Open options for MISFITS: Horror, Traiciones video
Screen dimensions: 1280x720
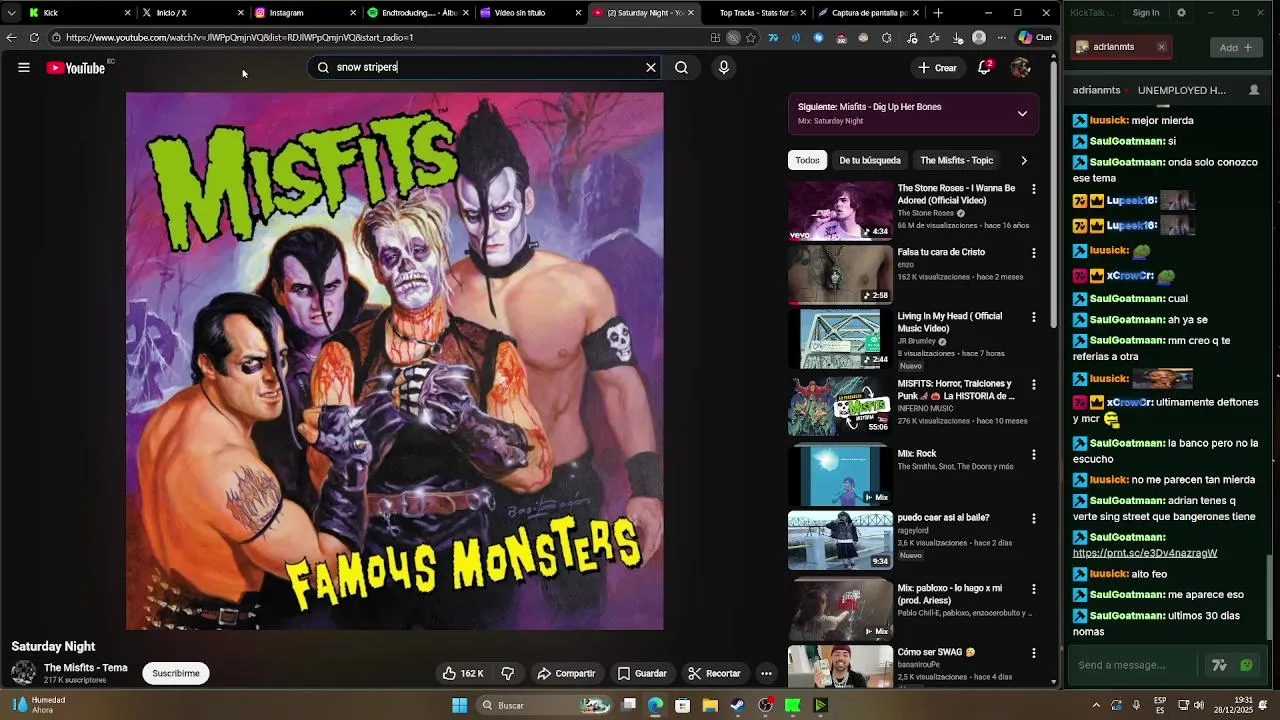1034,385
